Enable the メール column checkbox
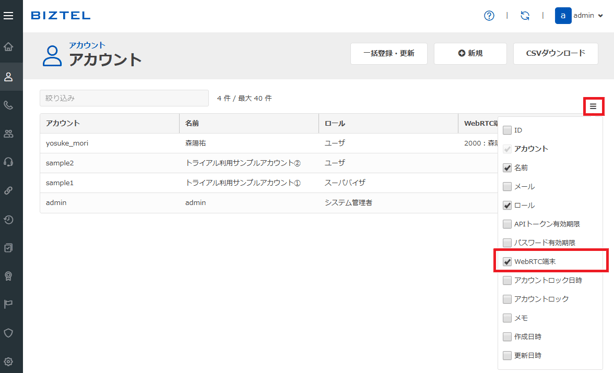The image size is (614, 373). (x=507, y=186)
